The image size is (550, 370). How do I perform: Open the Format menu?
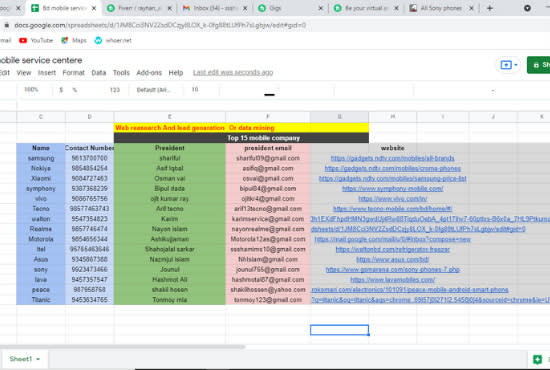(74, 73)
